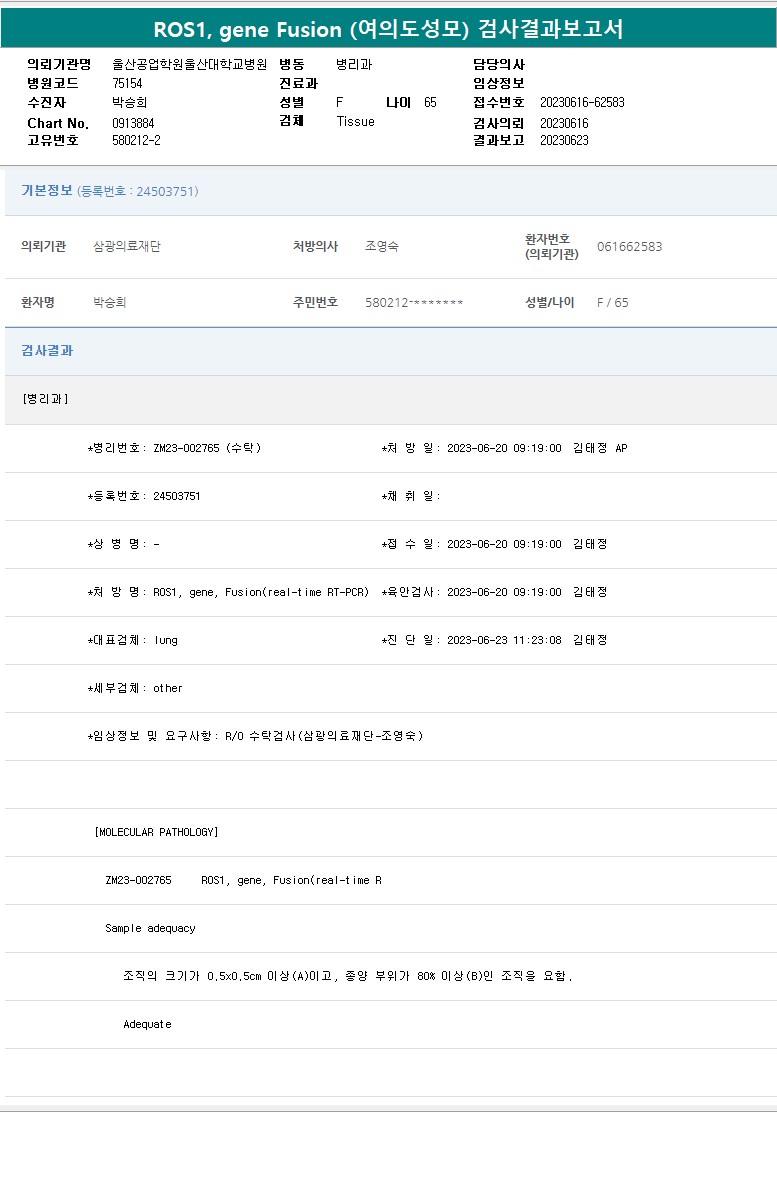
Task: Select the [MOLECULAR PATHOLOGY] heading
Action: (x=156, y=832)
